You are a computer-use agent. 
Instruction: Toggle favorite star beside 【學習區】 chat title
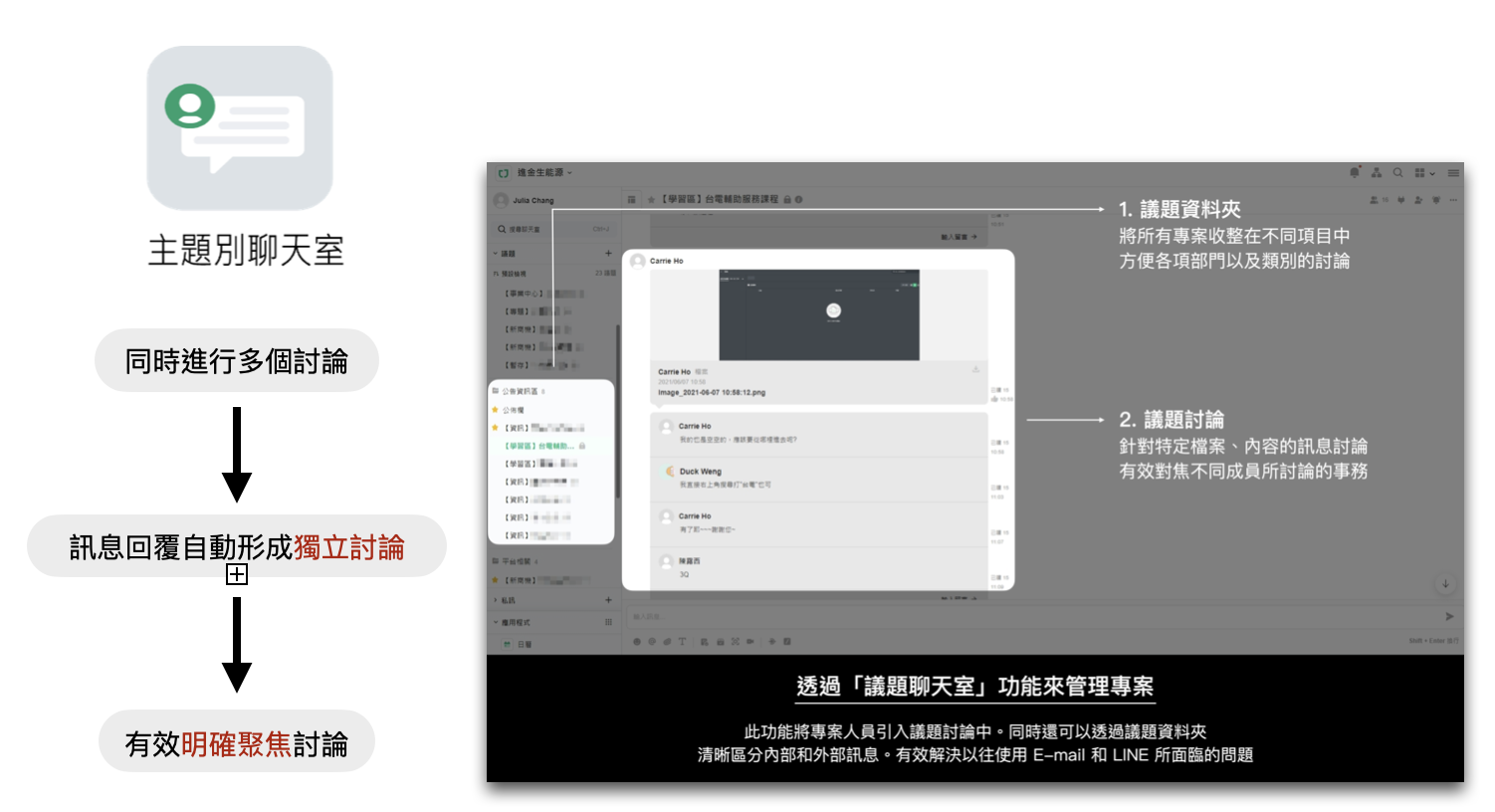click(x=651, y=200)
